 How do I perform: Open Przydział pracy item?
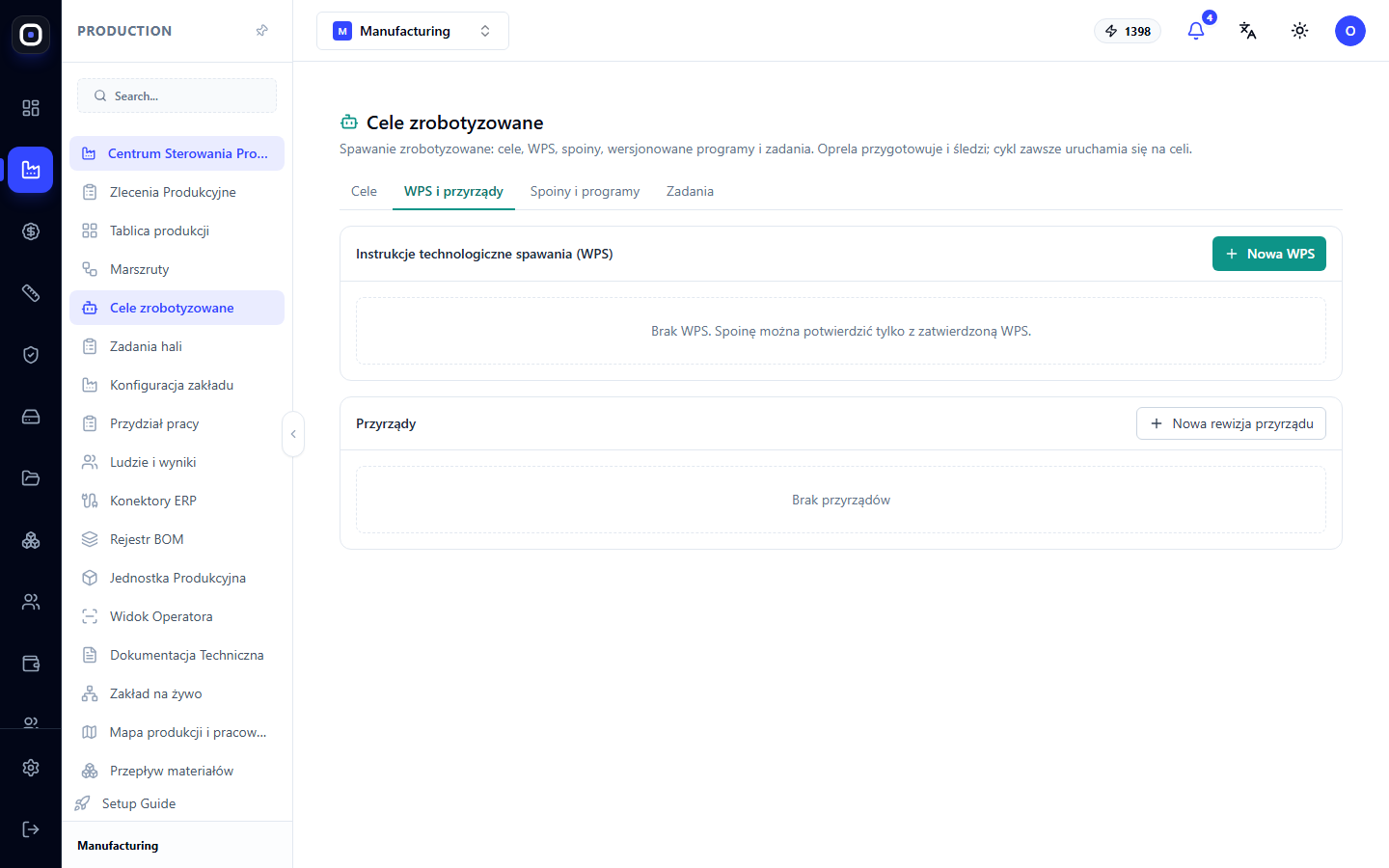[177, 423]
